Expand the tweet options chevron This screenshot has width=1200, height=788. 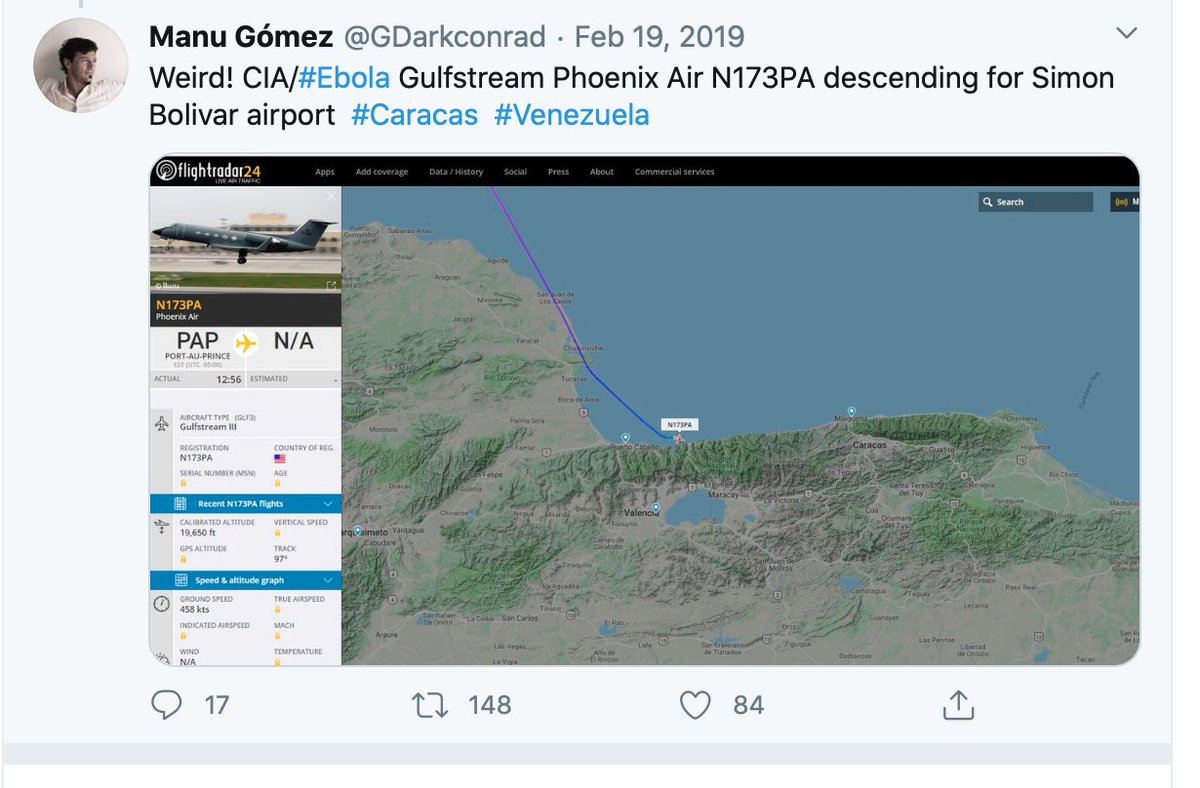pyautogui.click(x=1126, y=33)
